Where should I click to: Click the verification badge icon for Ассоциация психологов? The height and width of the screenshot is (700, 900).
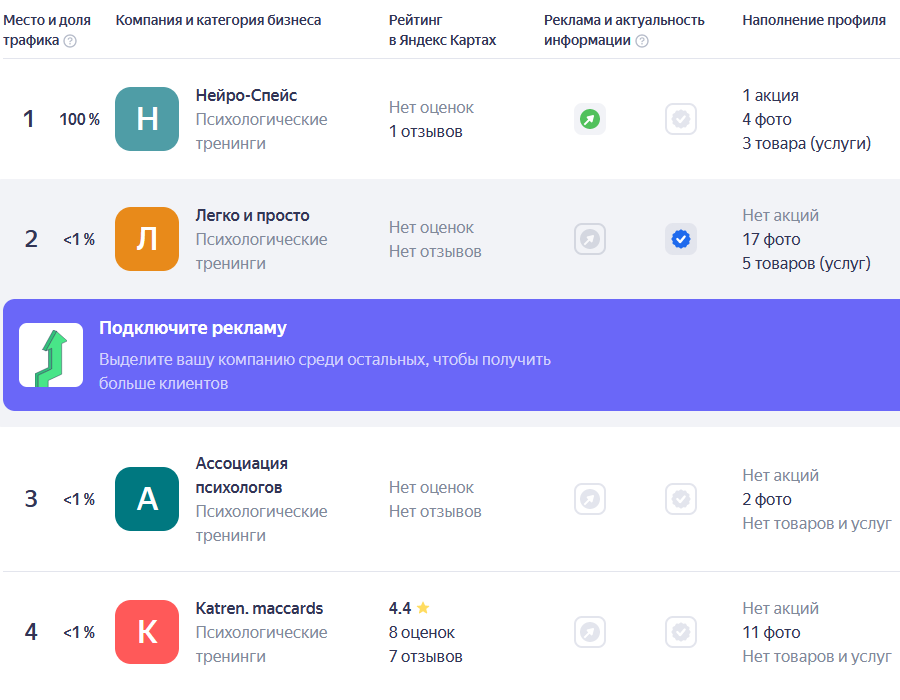tap(681, 499)
